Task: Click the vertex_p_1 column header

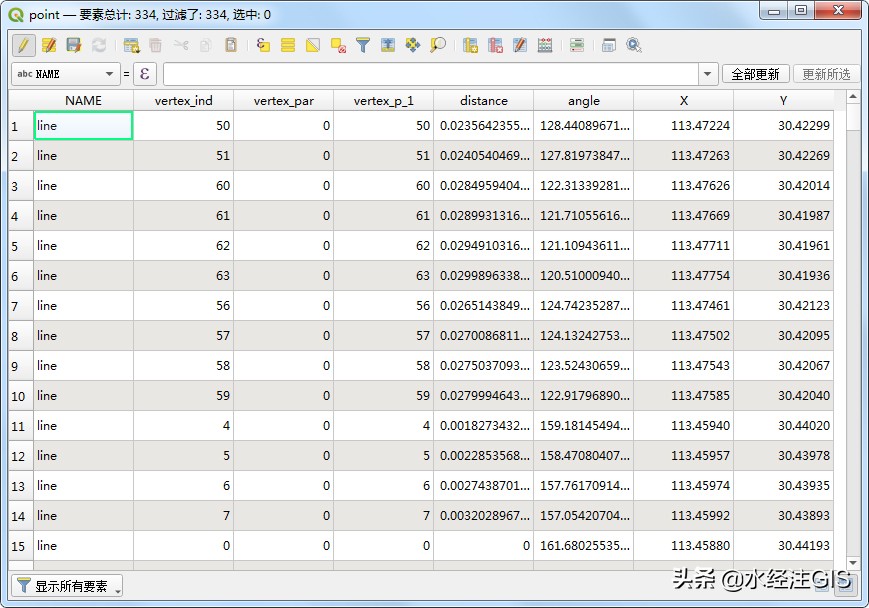Action: coord(384,100)
